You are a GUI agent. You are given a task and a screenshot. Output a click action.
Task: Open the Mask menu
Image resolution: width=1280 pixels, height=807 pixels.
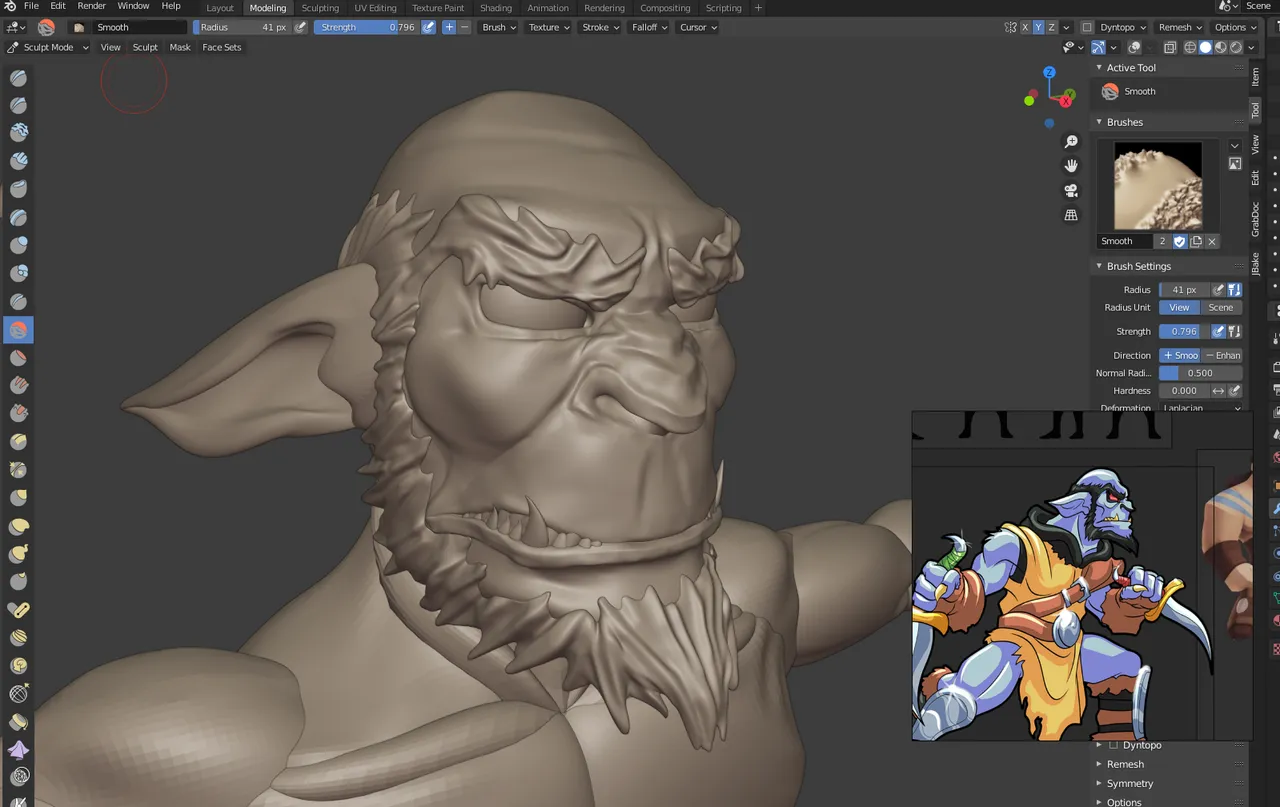click(x=180, y=47)
